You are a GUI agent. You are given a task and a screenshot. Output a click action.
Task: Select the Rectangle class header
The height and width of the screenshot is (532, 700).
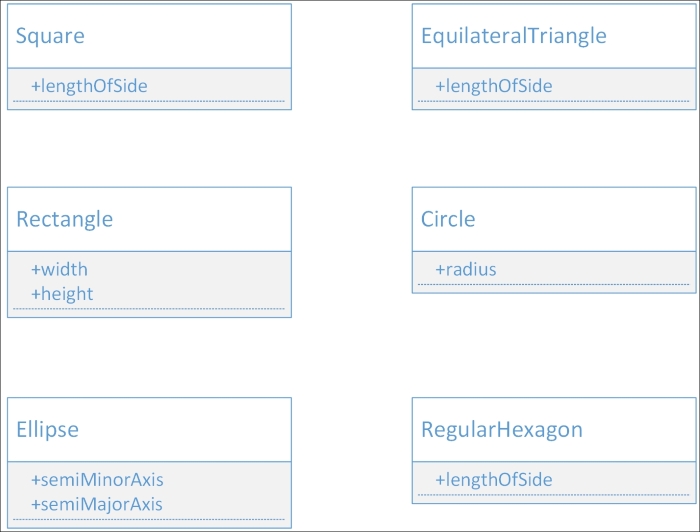64,219
